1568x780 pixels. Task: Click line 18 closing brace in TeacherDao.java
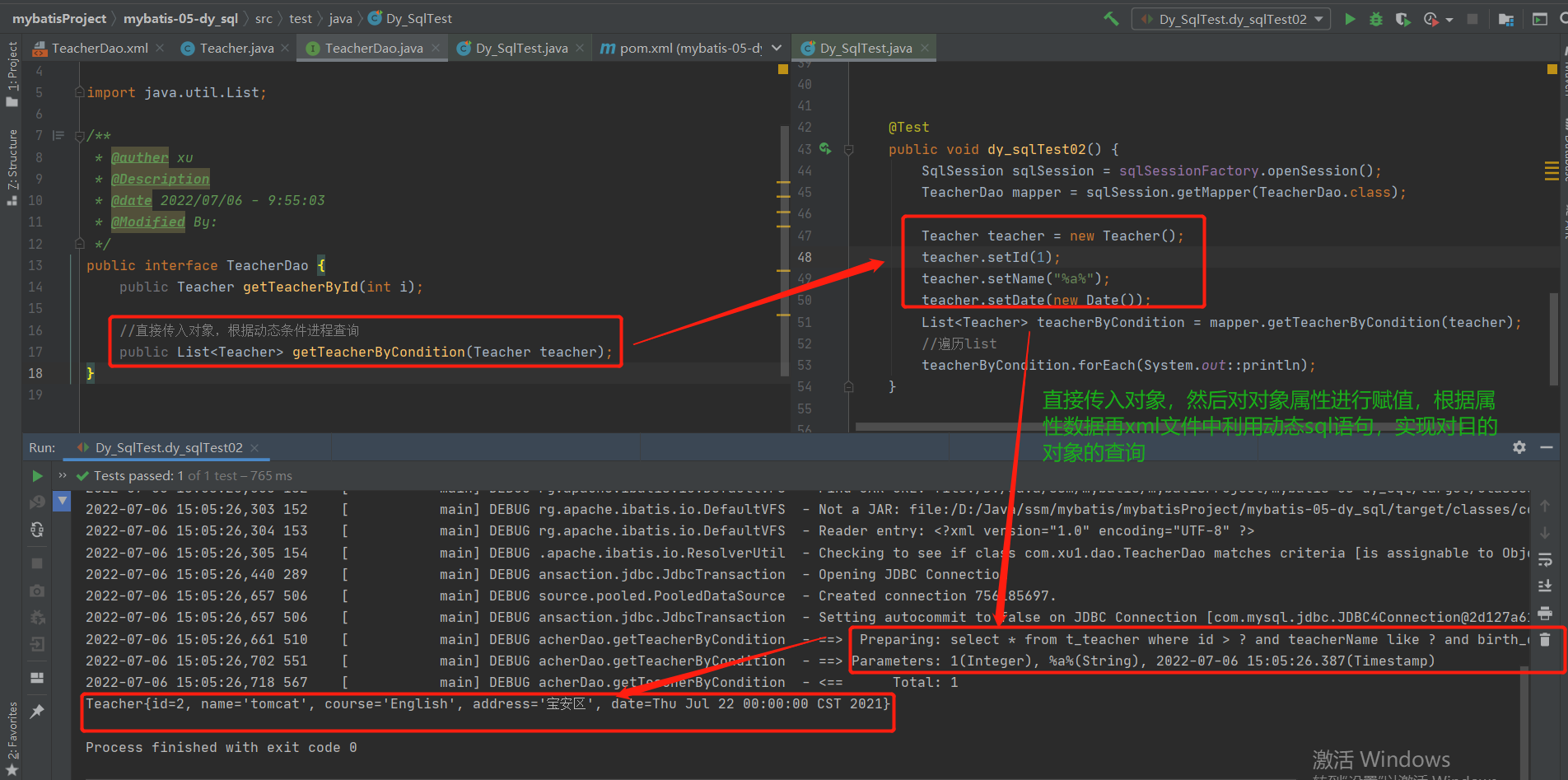[x=91, y=373]
